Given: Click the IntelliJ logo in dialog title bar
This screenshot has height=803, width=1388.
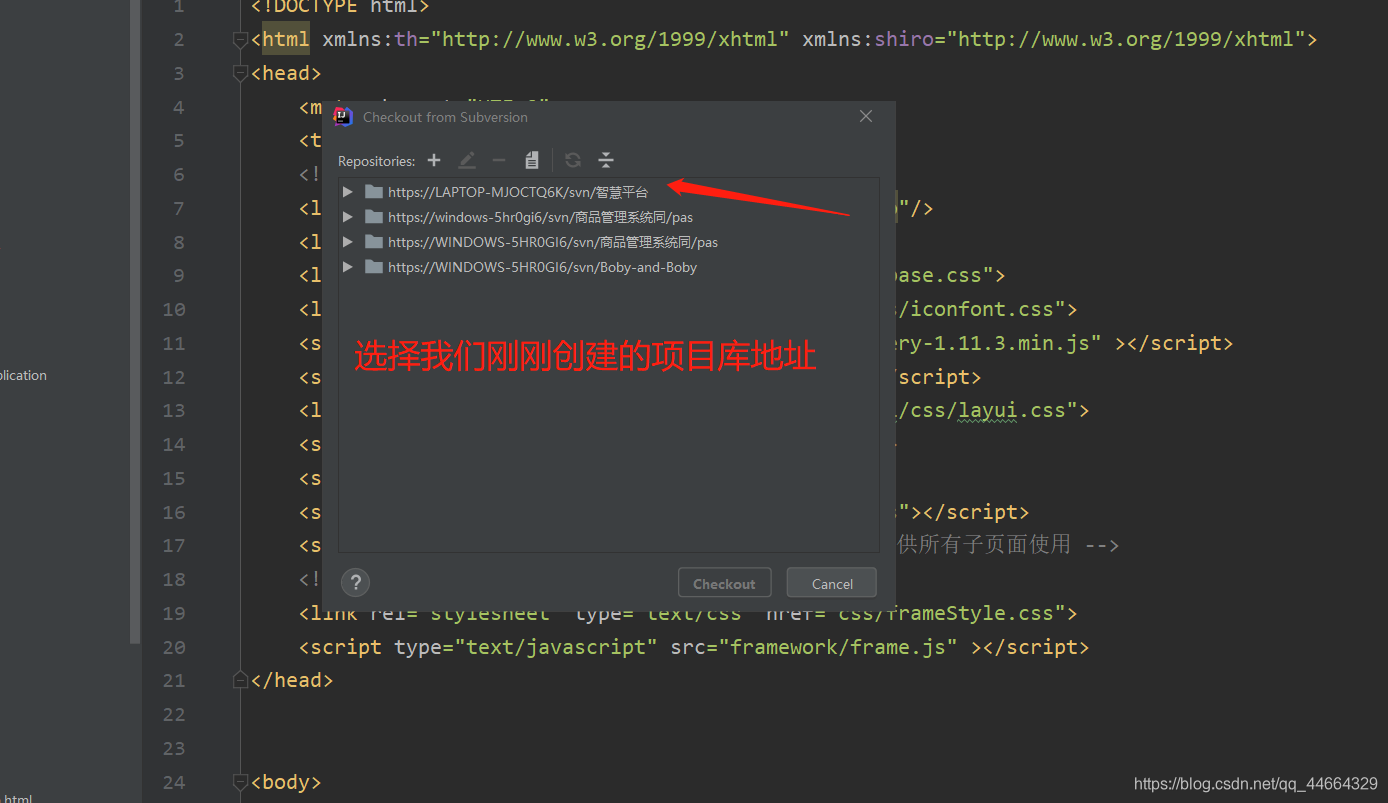Looking at the screenshot, I should [344, 117].
